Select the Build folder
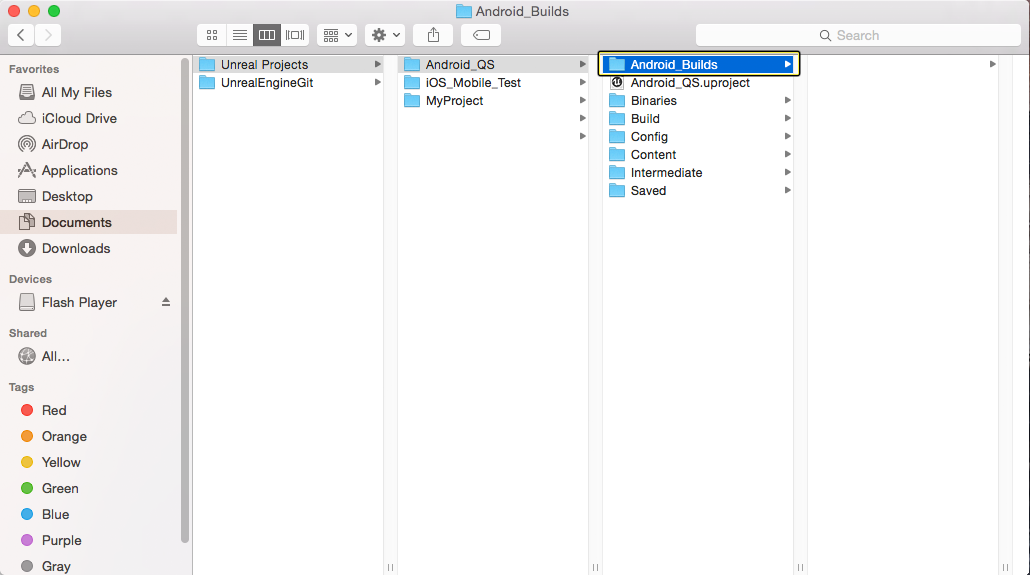The image size is (1030, 575). tap(699, 119)
